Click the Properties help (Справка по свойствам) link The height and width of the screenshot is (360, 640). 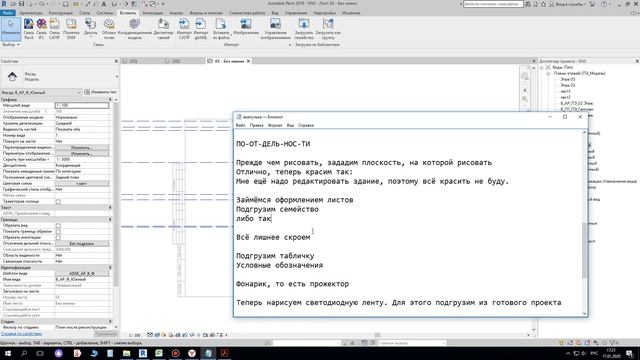click(21, 334)
